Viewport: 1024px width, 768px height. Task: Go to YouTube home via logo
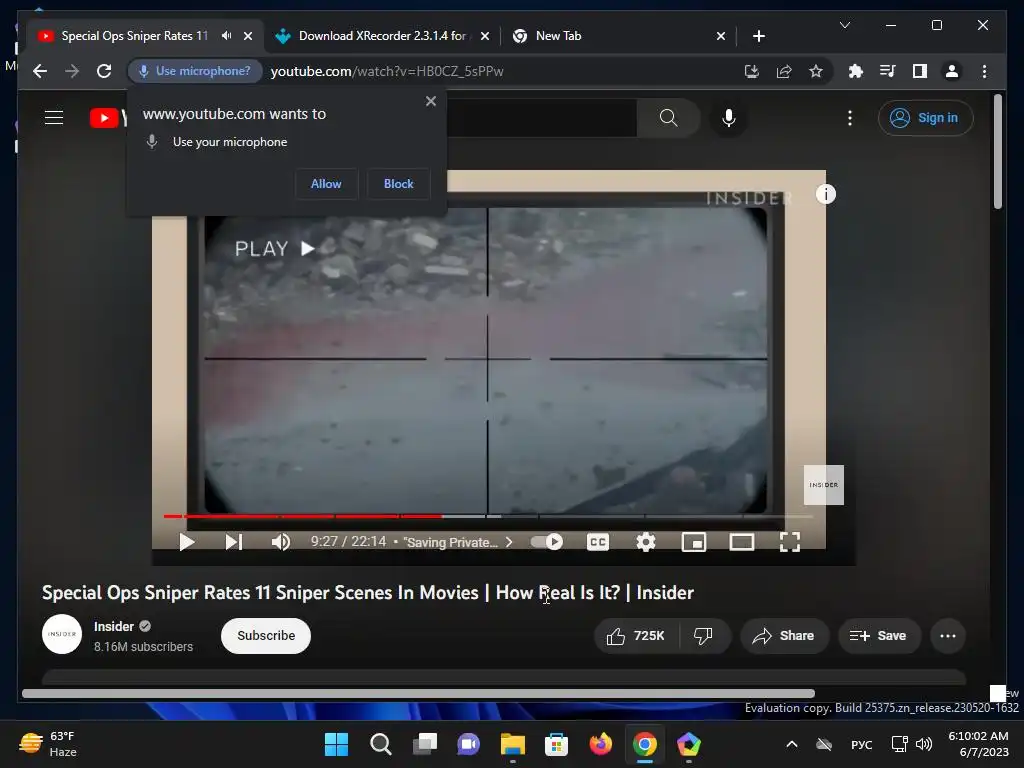click(108, 118)
